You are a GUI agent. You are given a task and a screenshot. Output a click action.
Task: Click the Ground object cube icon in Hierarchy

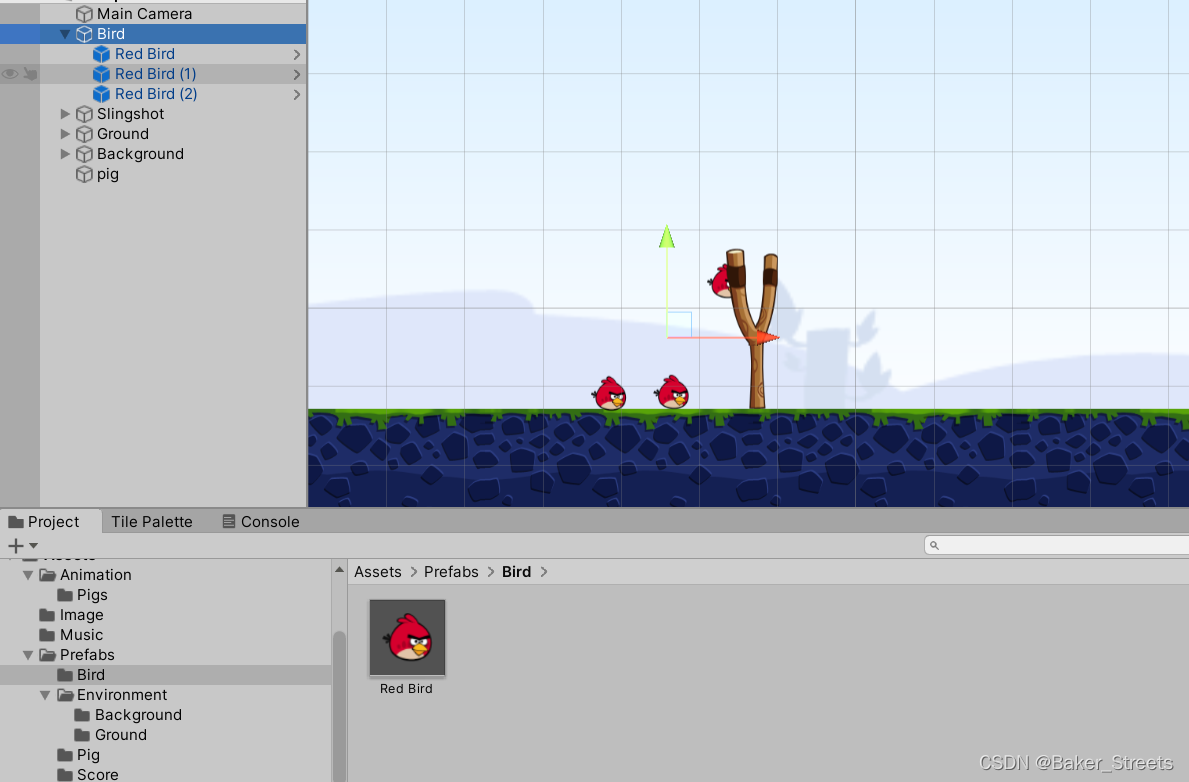84,134
